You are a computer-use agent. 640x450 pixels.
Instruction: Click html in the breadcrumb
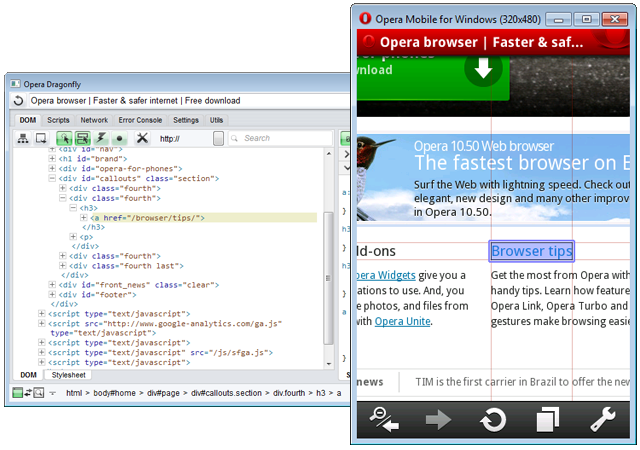point(74,393)
